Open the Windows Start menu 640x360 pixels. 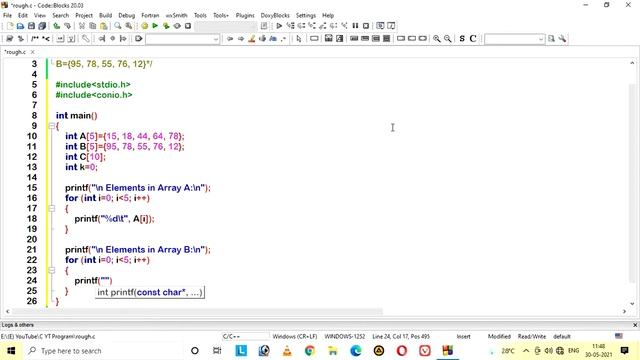pyautogui.click(x=11, y=351)
